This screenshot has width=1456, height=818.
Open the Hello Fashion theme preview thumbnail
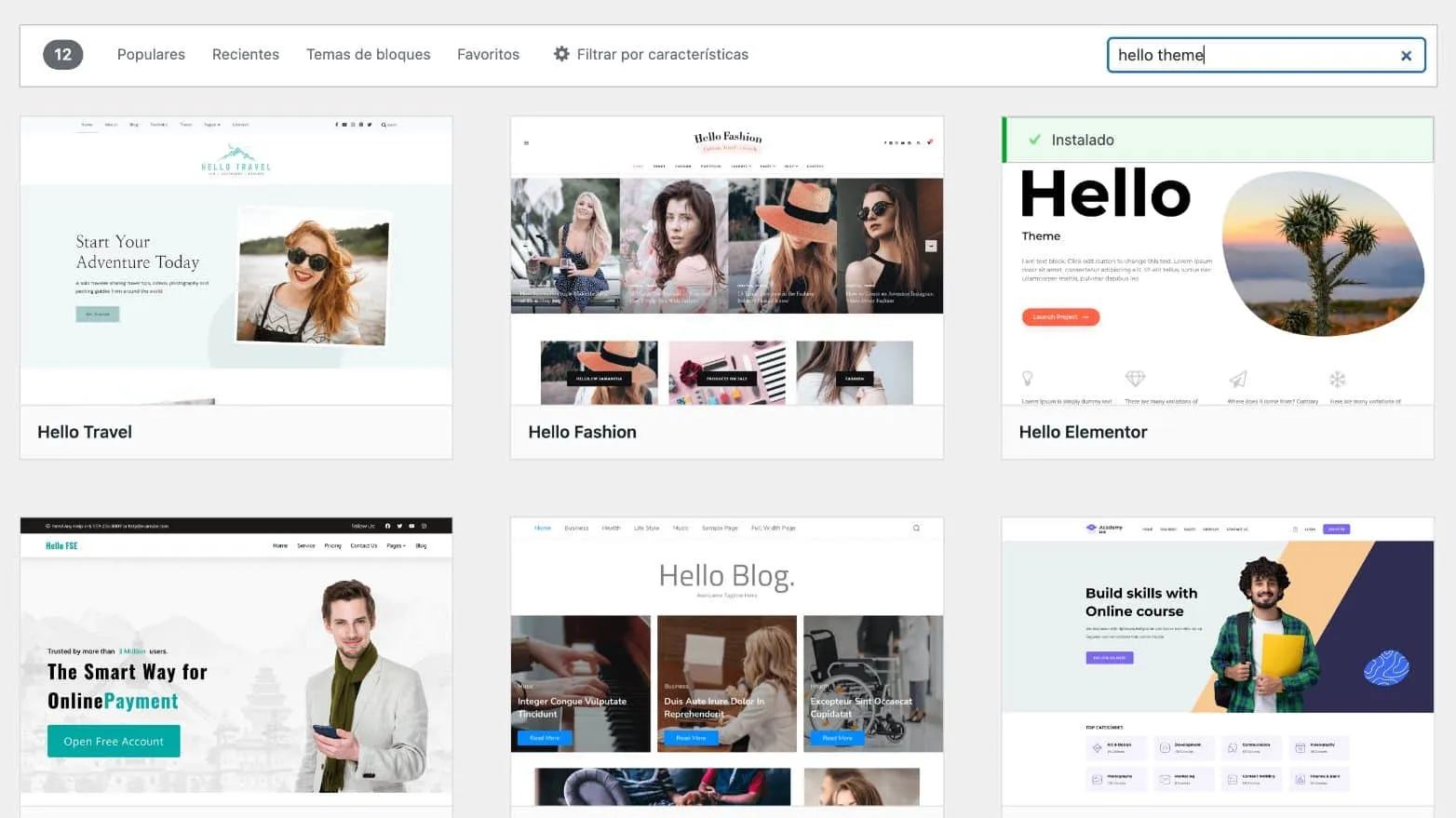tap(727, 261)
